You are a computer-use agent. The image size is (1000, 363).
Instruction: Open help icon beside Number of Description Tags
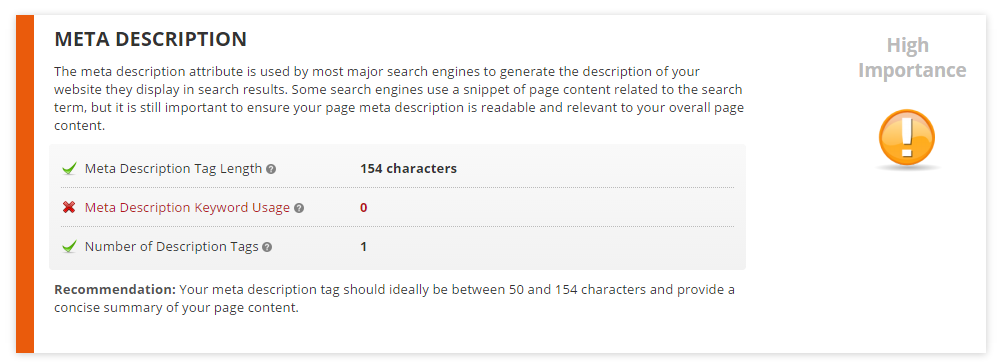click(267, 247)
